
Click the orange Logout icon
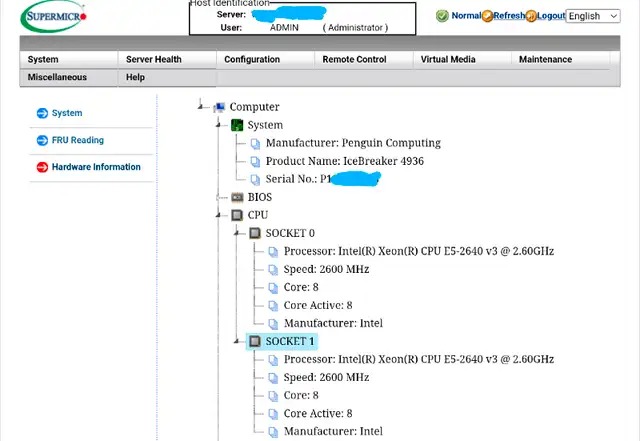pos(531,16)
